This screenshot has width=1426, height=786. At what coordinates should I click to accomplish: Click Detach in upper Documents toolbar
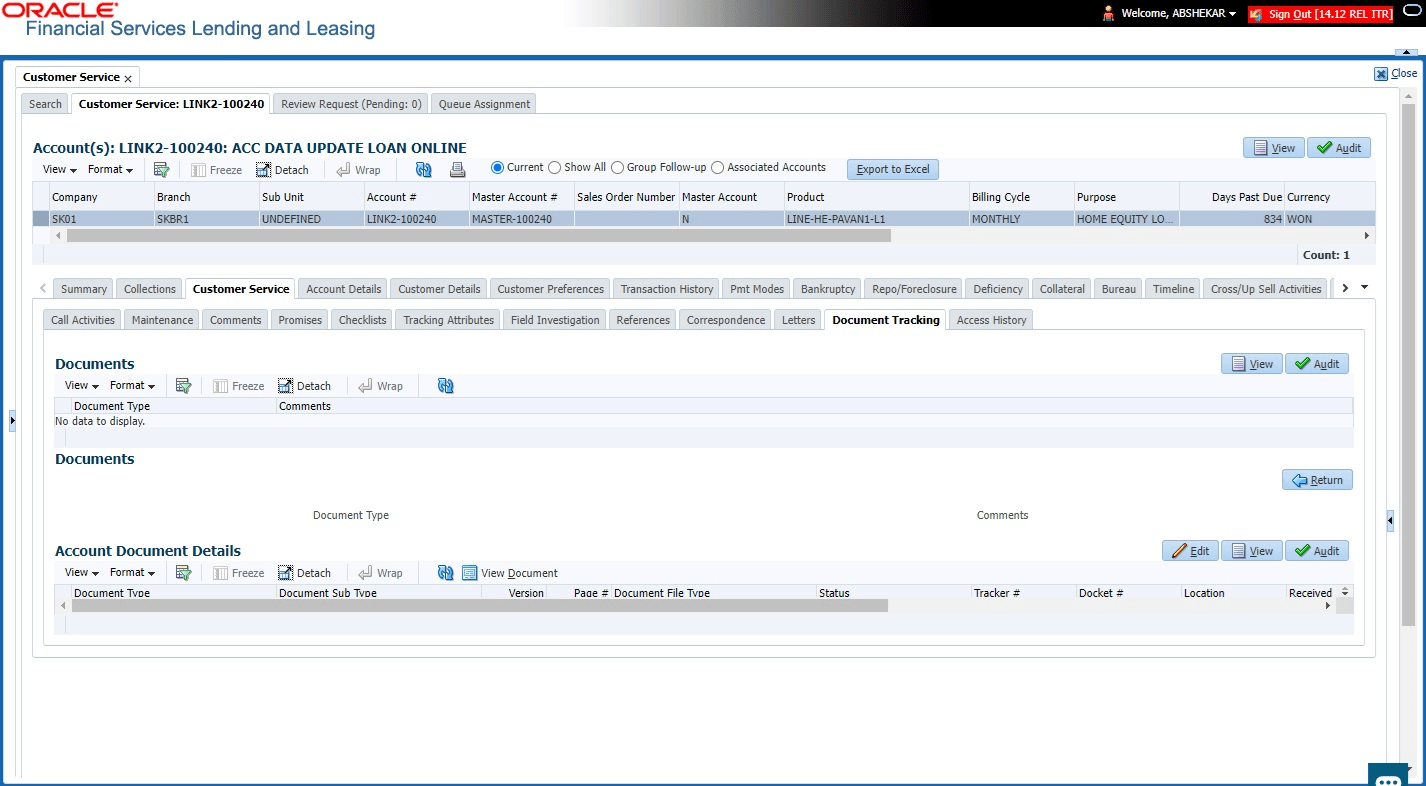pyautogui.click(x=304, y=386)
